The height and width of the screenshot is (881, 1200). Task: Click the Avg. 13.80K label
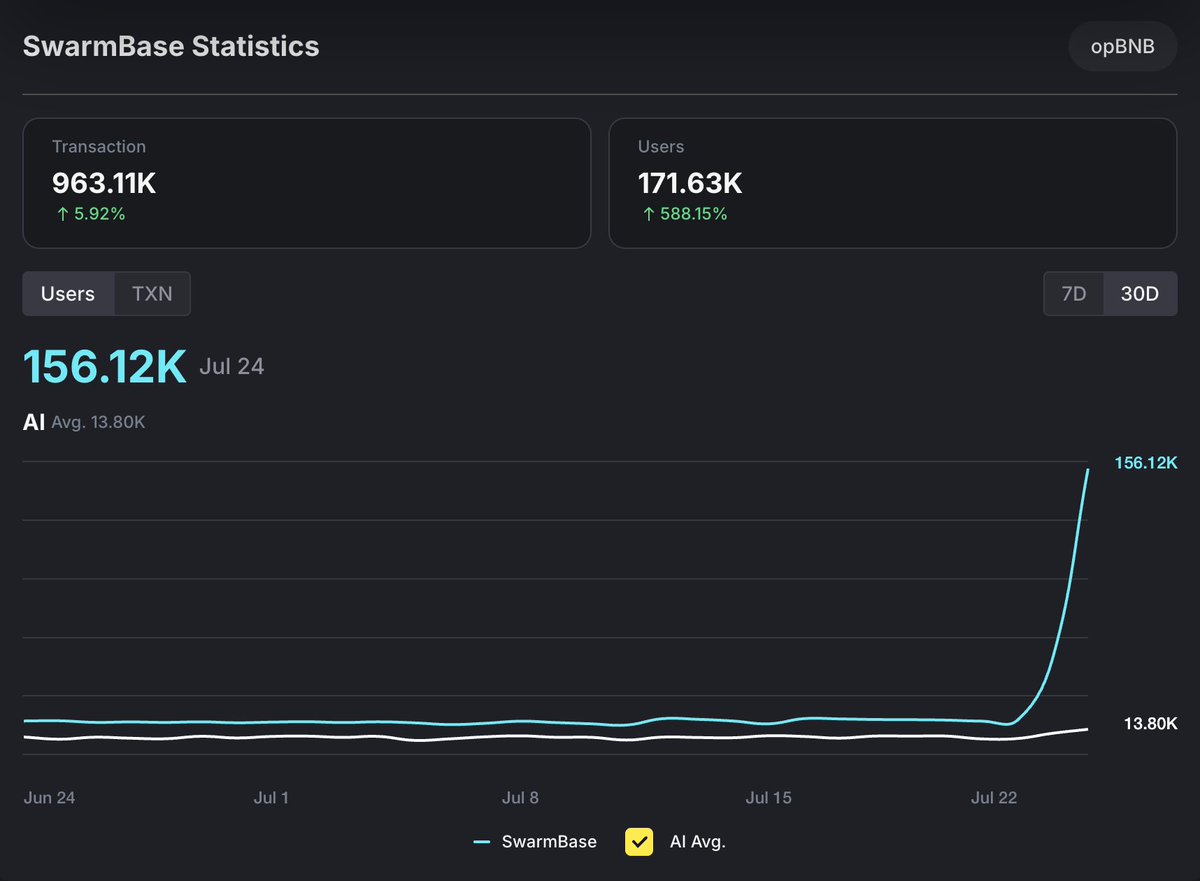pyautogui.click(x=98, y=422)
